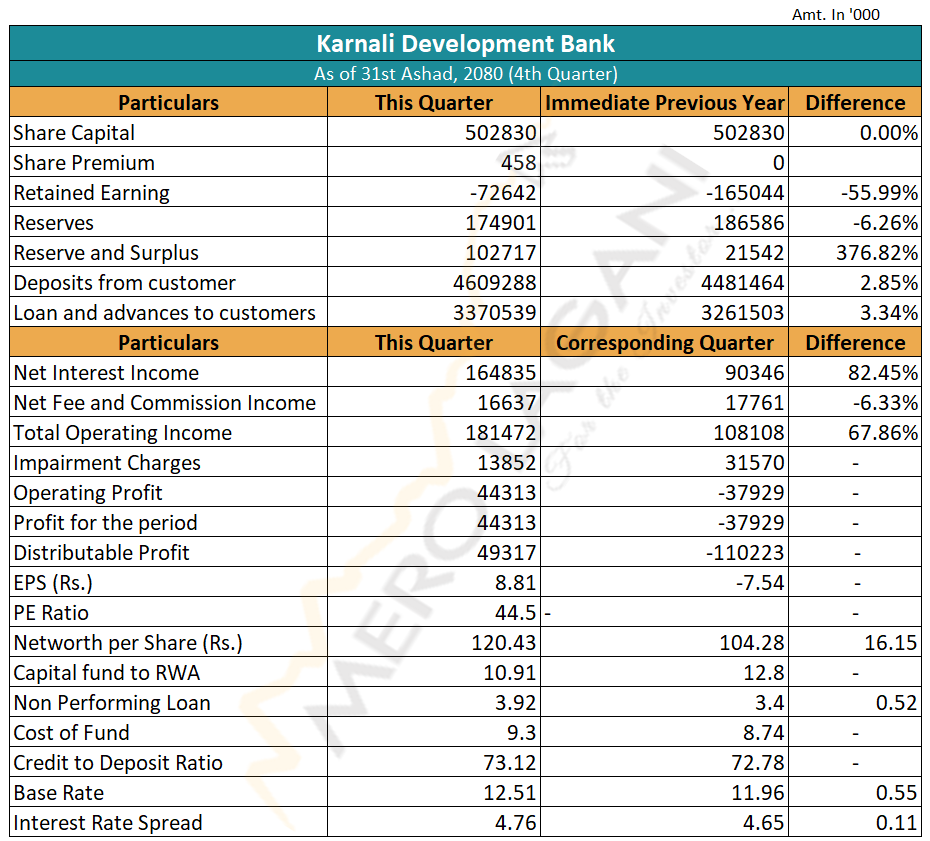
Task: Select Total Operating Income value "181472"
Action: click(501, 433)
